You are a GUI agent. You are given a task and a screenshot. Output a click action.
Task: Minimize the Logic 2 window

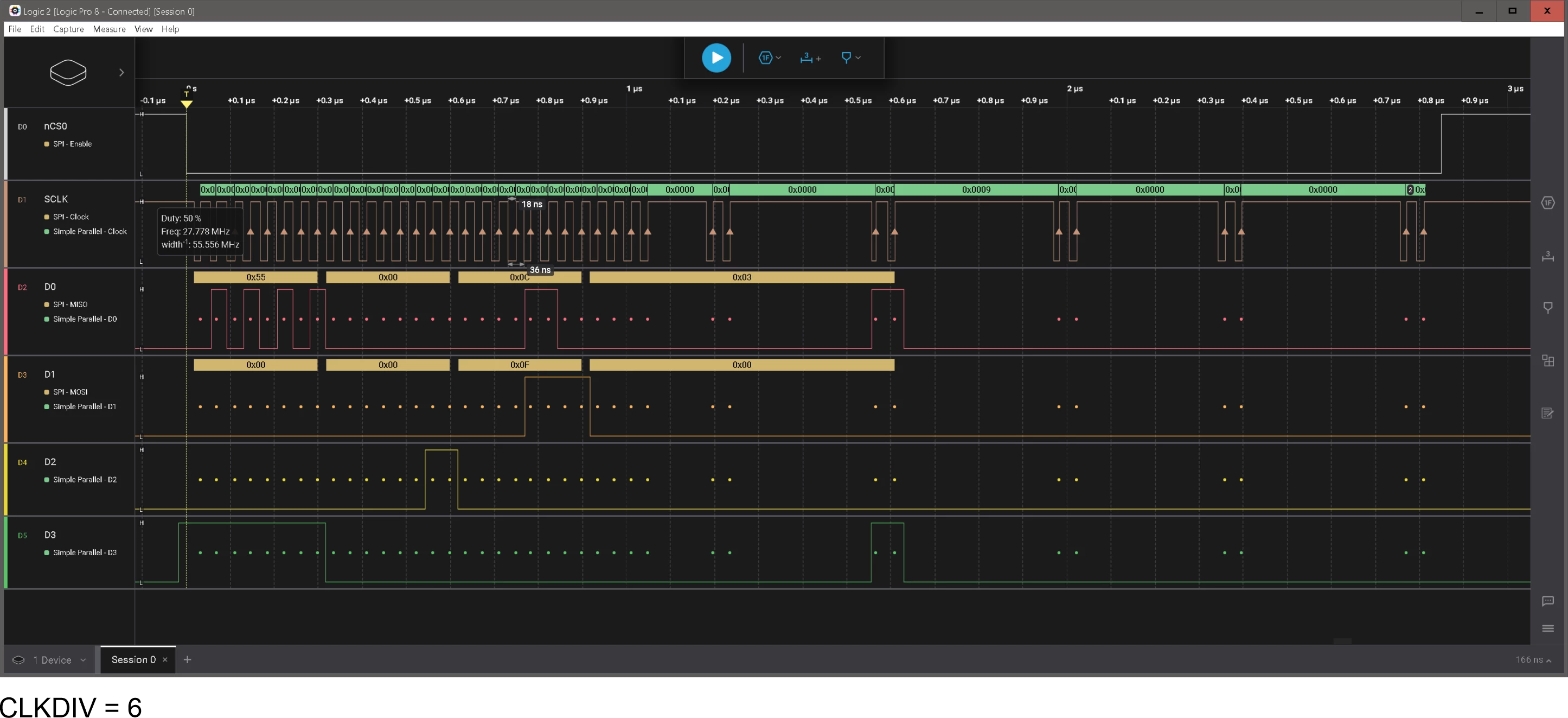pos(1479,11)
